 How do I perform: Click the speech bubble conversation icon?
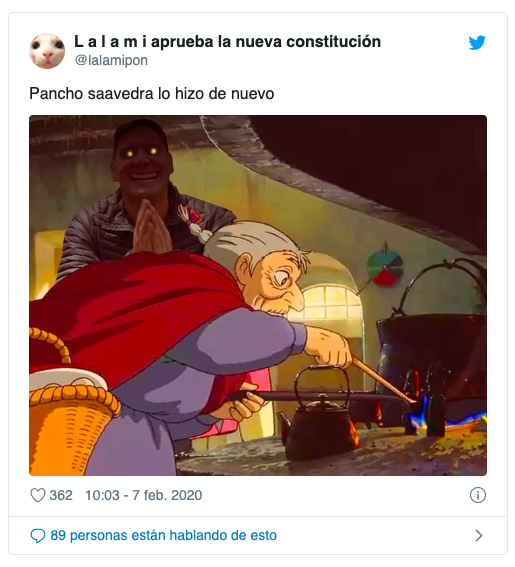pos(37,536)
